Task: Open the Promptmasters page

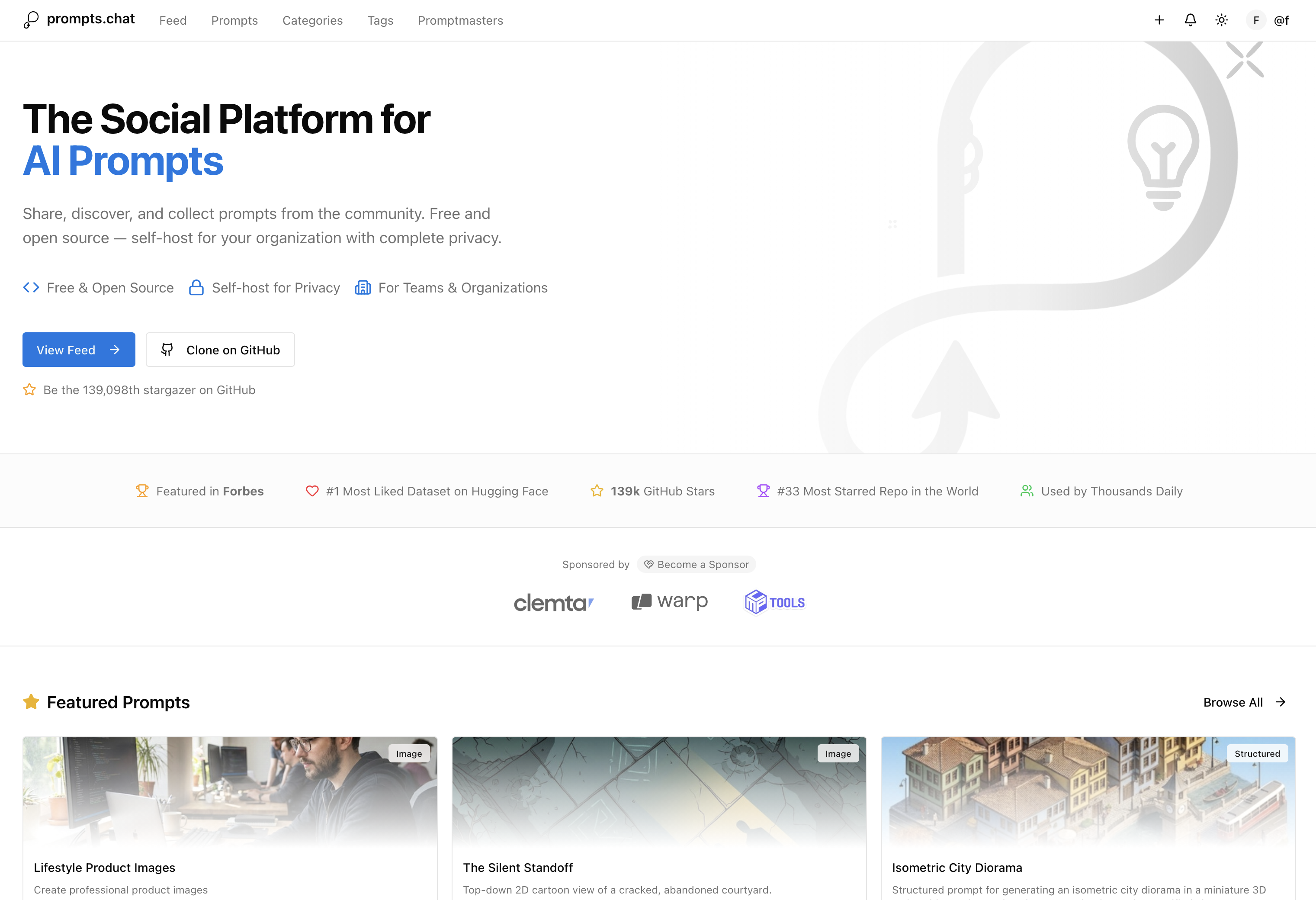Action: tap(460, 20)
